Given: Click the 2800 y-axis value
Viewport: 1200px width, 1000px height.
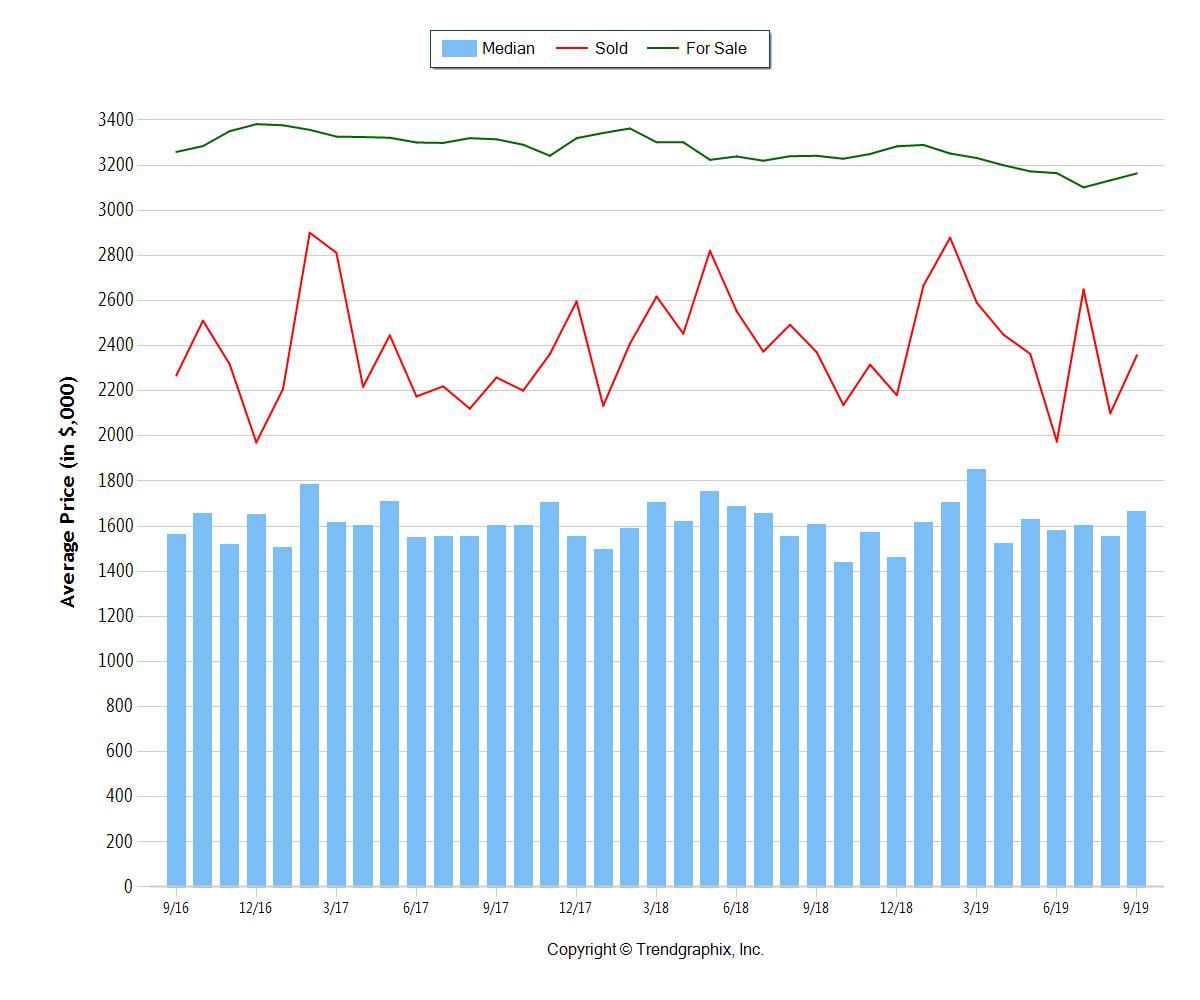Looking at the screenshot, I should [115, 255].
